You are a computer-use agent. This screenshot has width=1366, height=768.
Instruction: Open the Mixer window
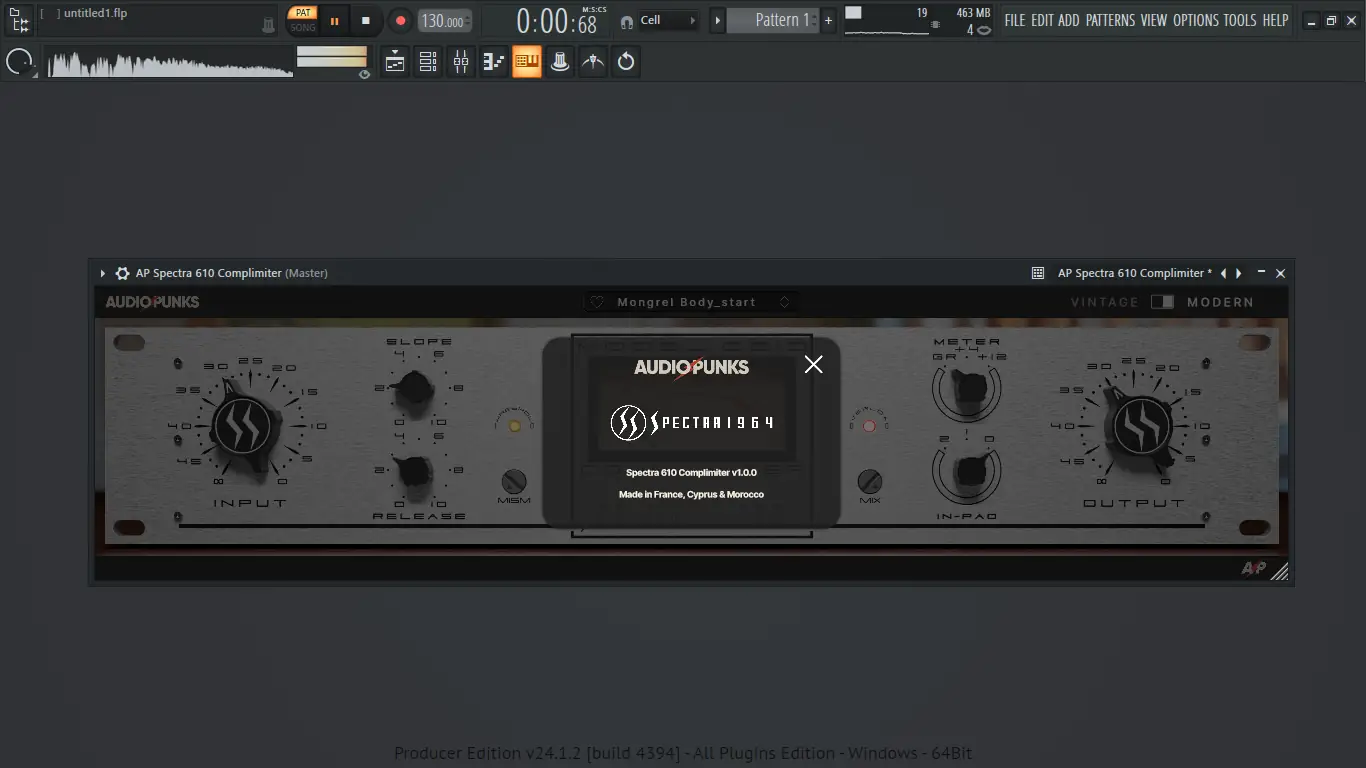(460, 61)
